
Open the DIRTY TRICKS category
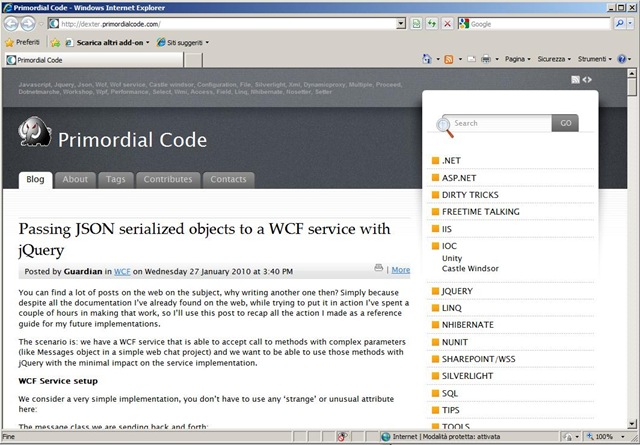(470, 195)
